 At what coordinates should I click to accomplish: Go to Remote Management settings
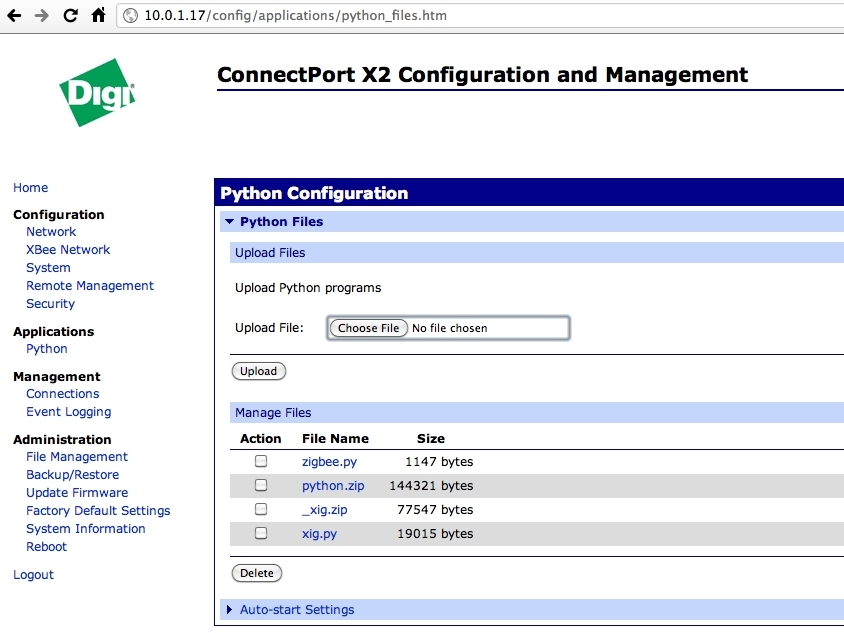pyautogui.click(x=90, y=286)
